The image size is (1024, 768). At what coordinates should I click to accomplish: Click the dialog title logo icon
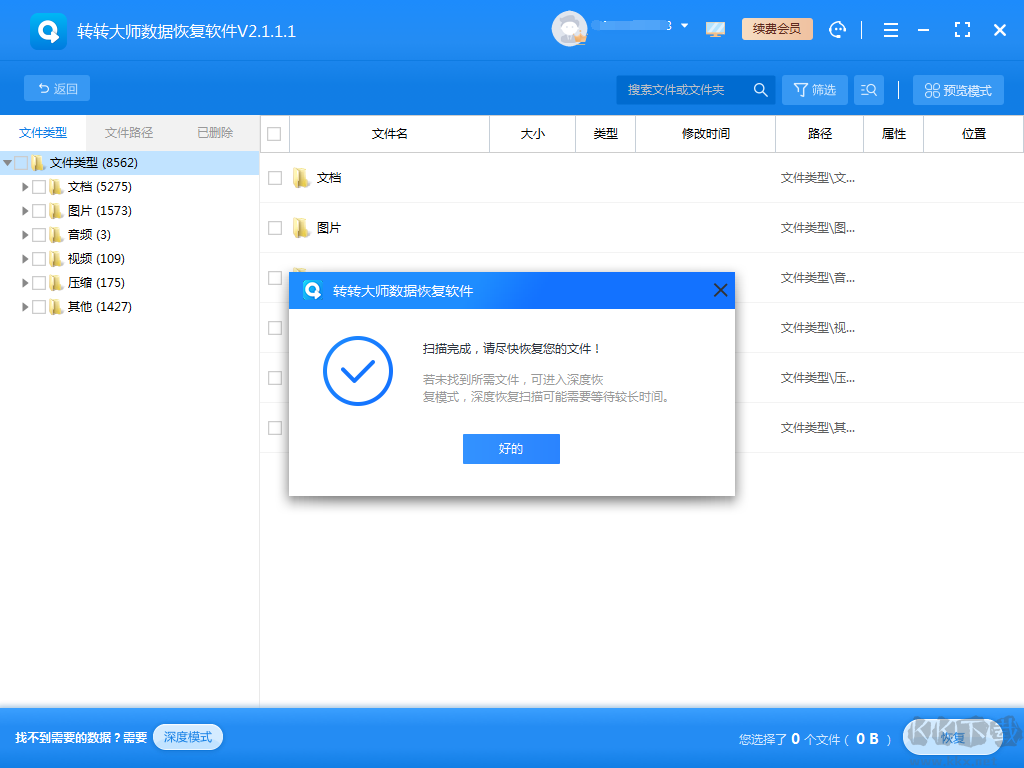point(313,290)
